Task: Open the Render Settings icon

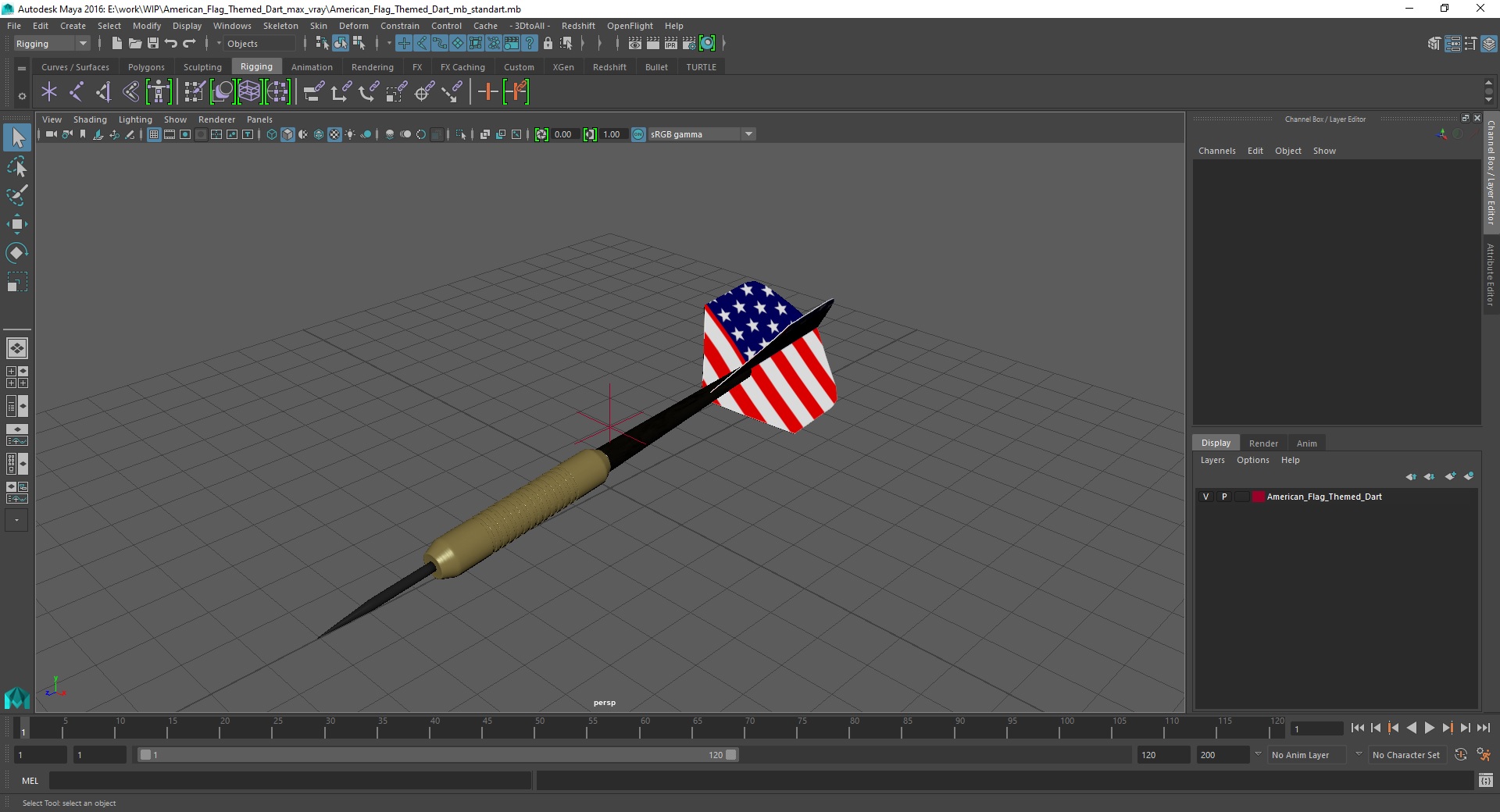Action: pyautogui.click(x=689, y=44)
